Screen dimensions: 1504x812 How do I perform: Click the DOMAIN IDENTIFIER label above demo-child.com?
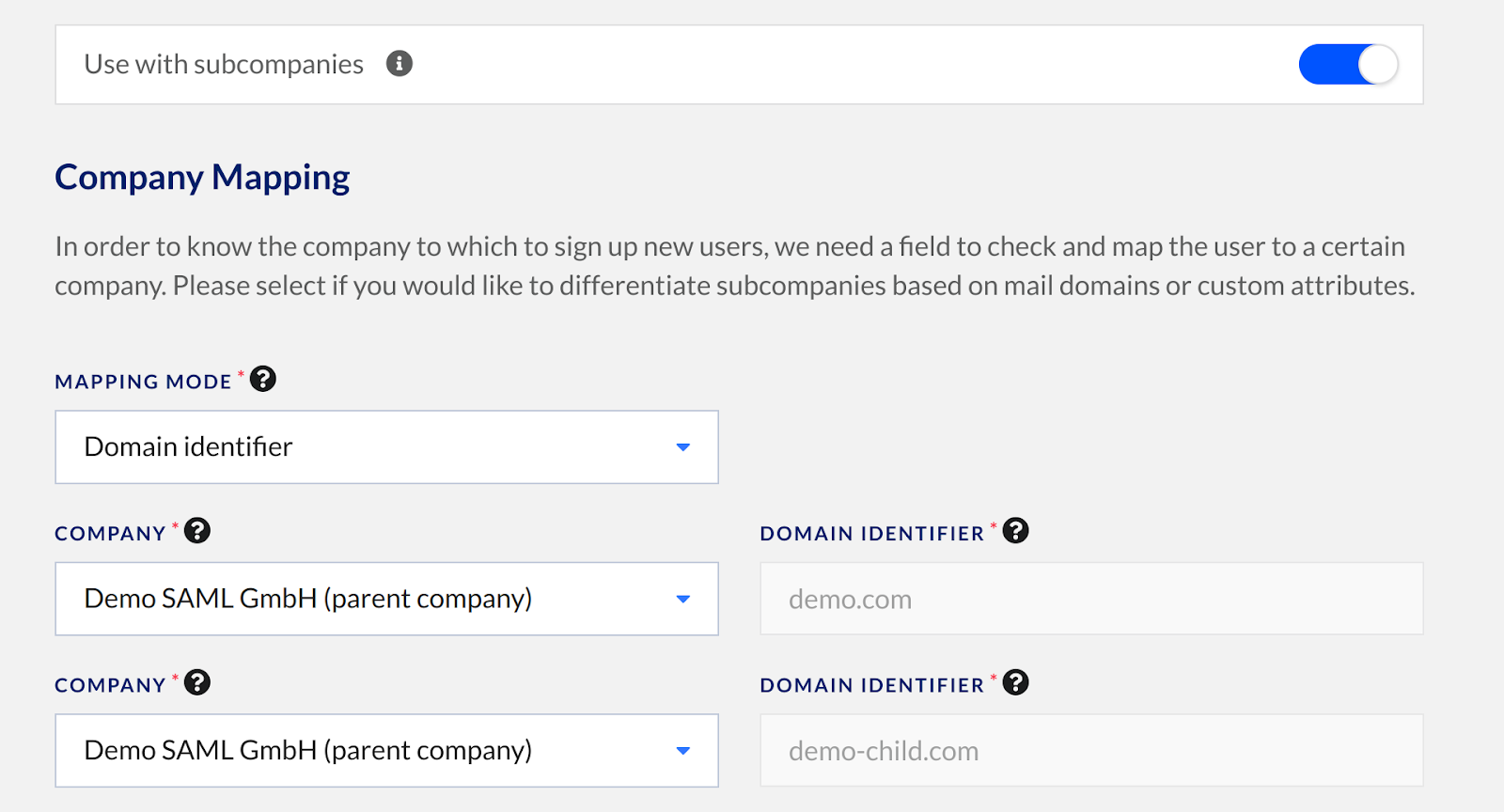point(871,685)
